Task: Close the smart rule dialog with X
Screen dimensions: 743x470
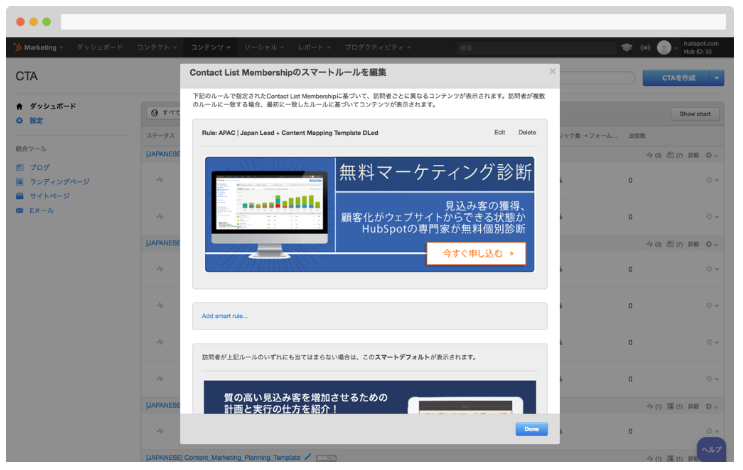Action: tap(552, 72)
